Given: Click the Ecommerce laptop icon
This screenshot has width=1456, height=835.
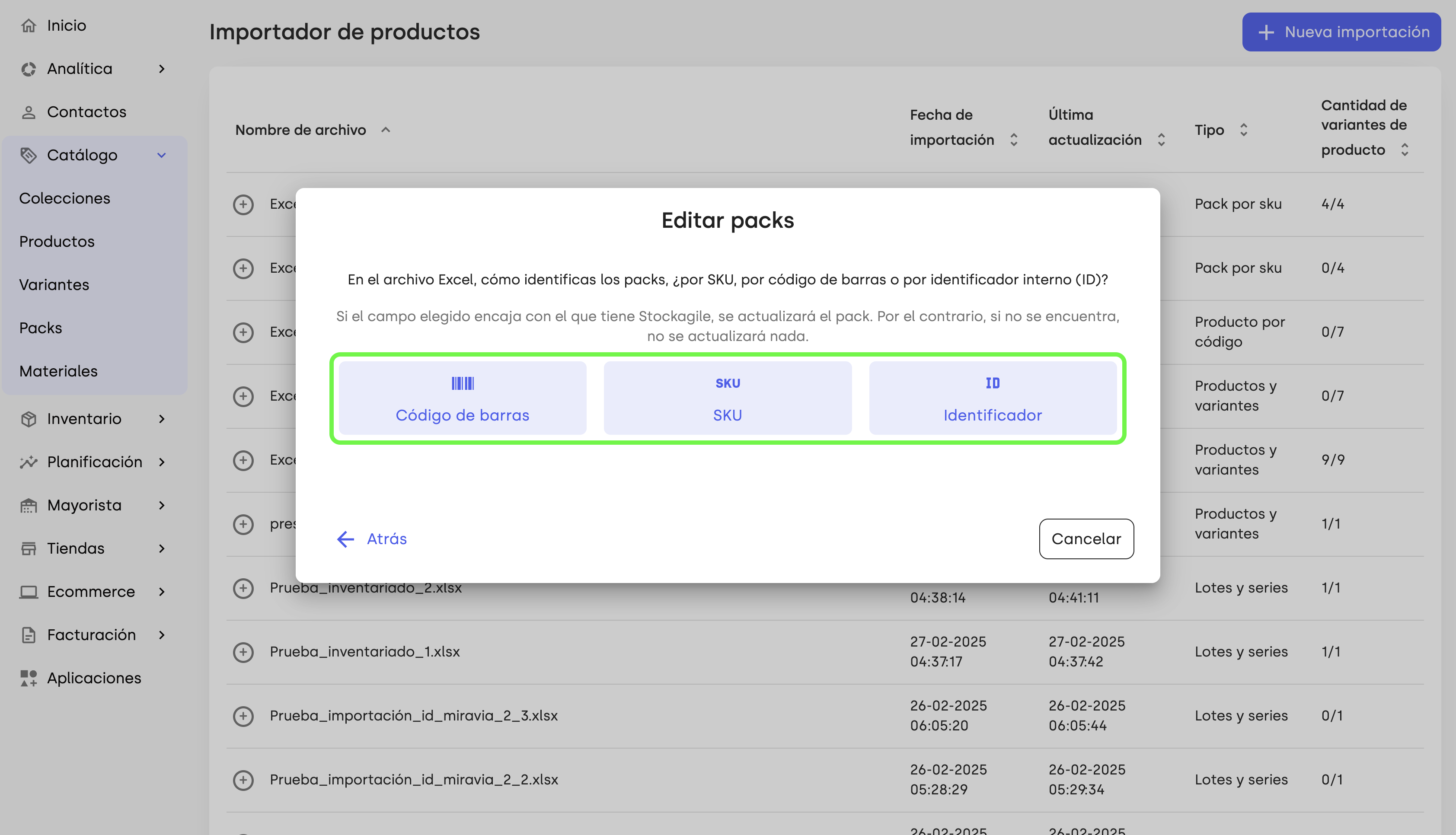Looking at the screenshot, I should 28,592.
